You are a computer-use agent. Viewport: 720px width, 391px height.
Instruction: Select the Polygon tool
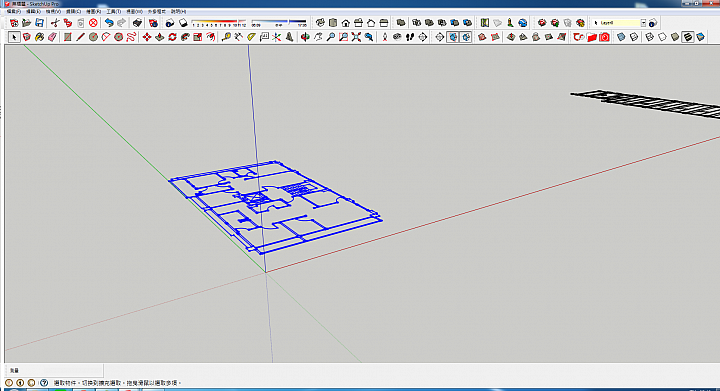[118, 37]
